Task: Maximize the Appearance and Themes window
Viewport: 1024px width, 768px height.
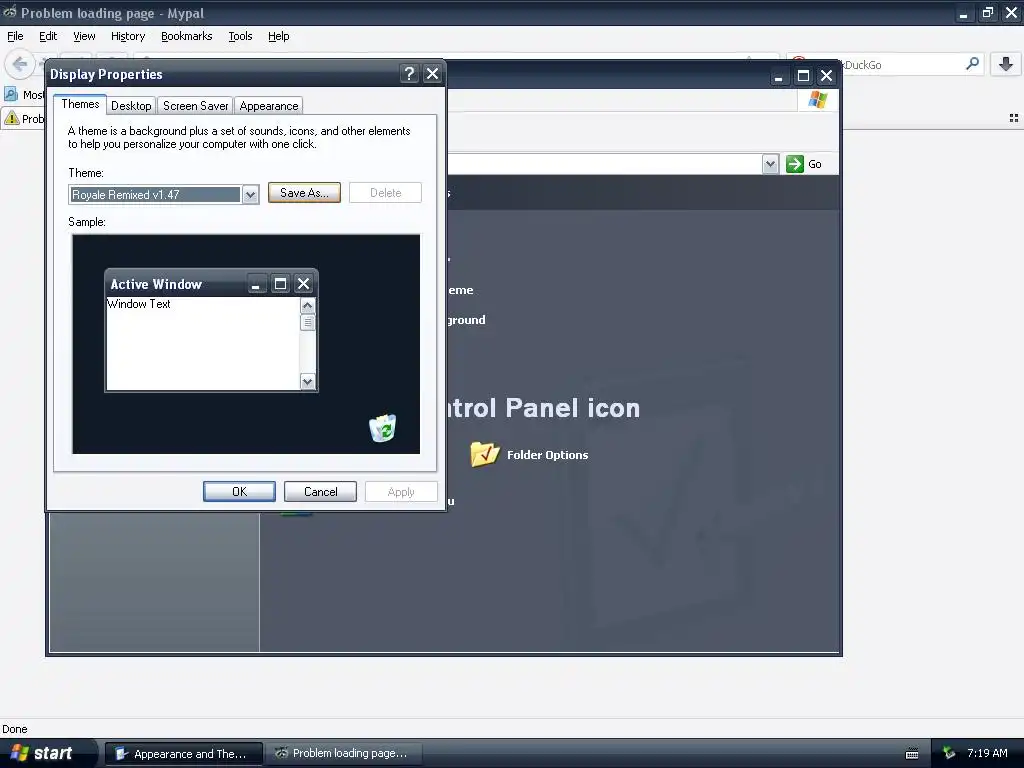Action: pos(803,76)
